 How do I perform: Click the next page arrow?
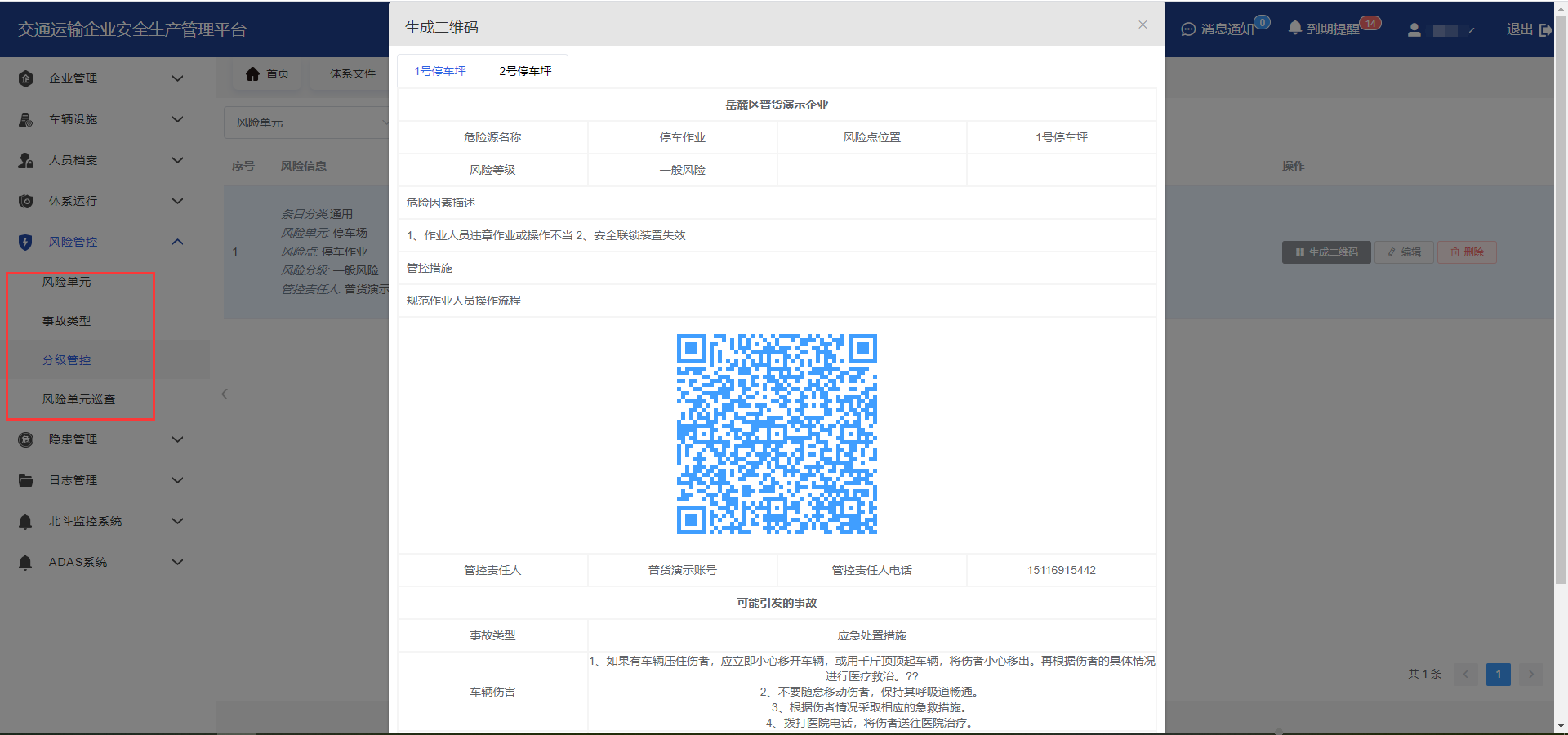[1531, 674]
